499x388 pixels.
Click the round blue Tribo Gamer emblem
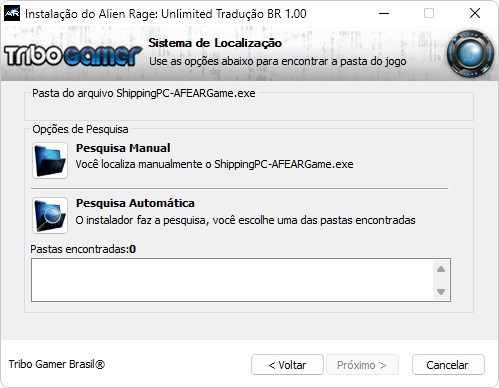(470, 54)
